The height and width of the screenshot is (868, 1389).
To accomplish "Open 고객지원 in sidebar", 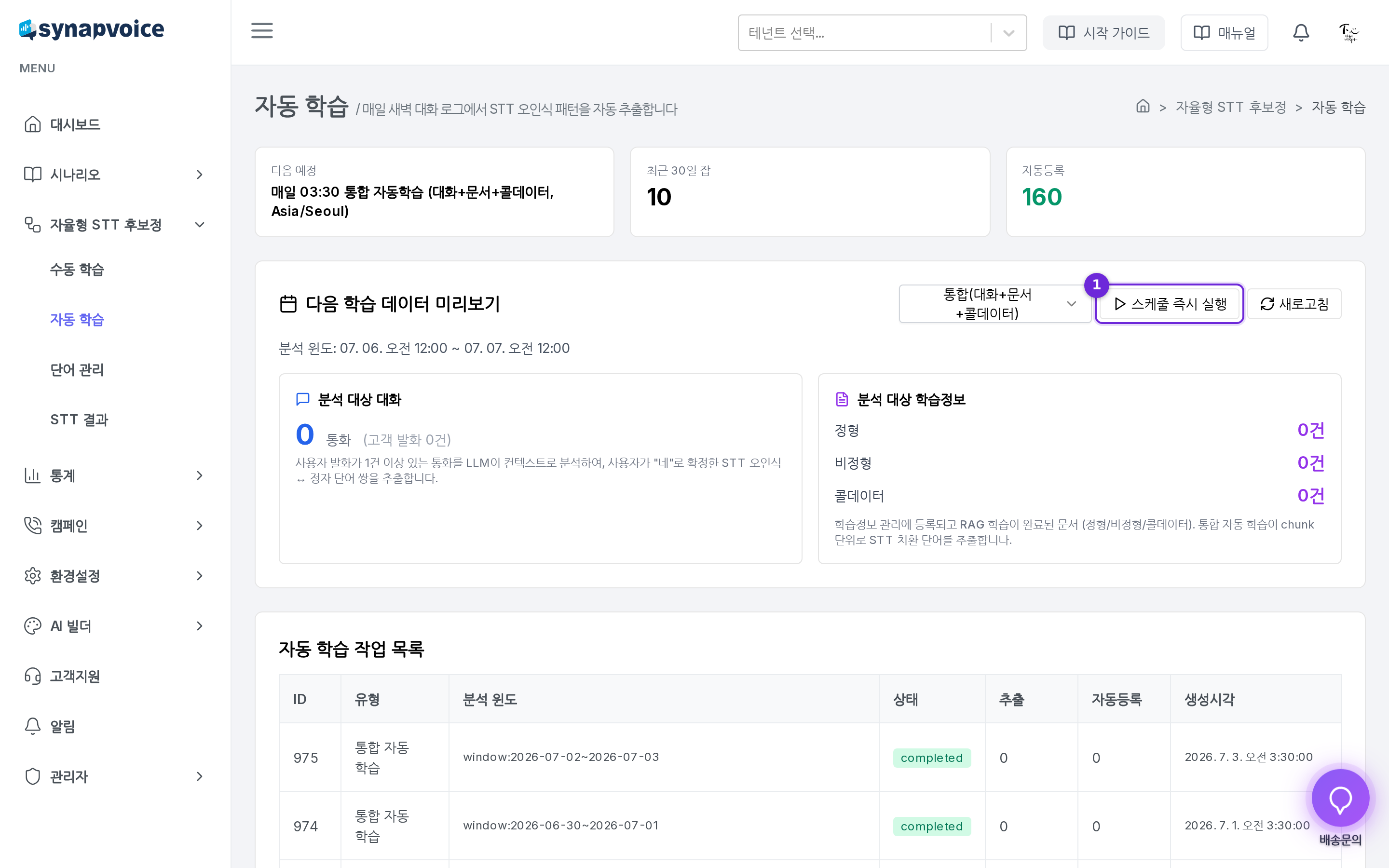I will pos(75,676).
